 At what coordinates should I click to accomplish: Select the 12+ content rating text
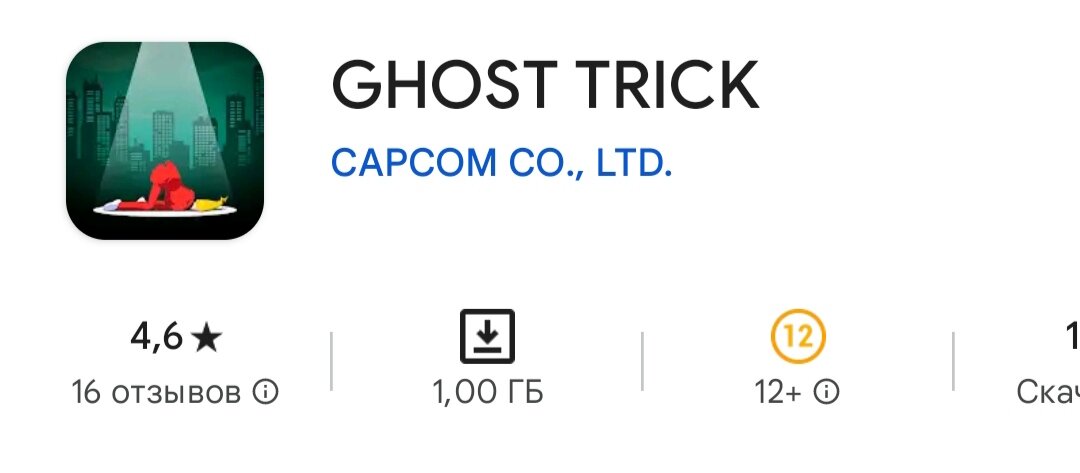point(778,392)
